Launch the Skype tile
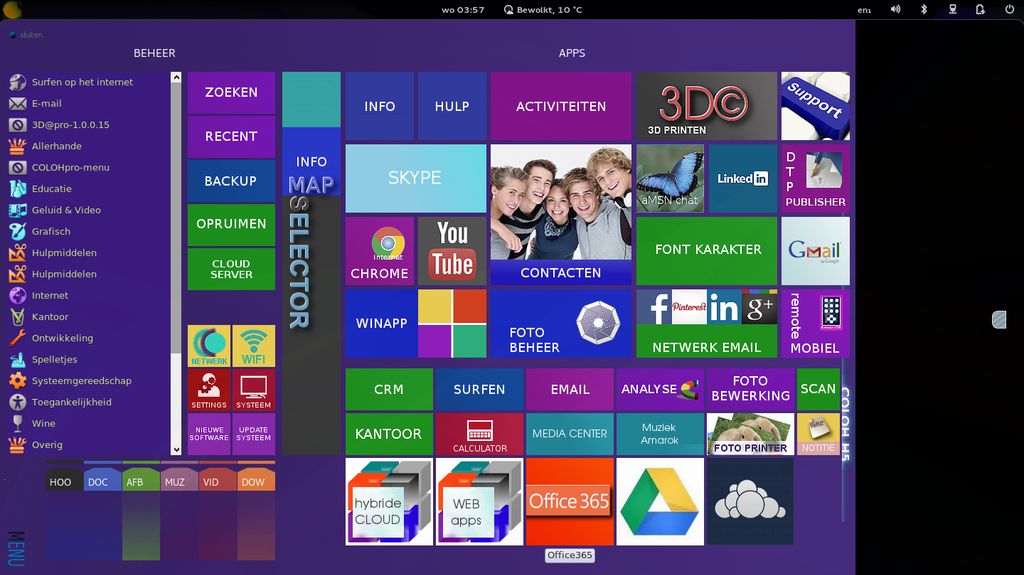The image size is (1024, 575). pyautogui.click(x=416, y=178)
